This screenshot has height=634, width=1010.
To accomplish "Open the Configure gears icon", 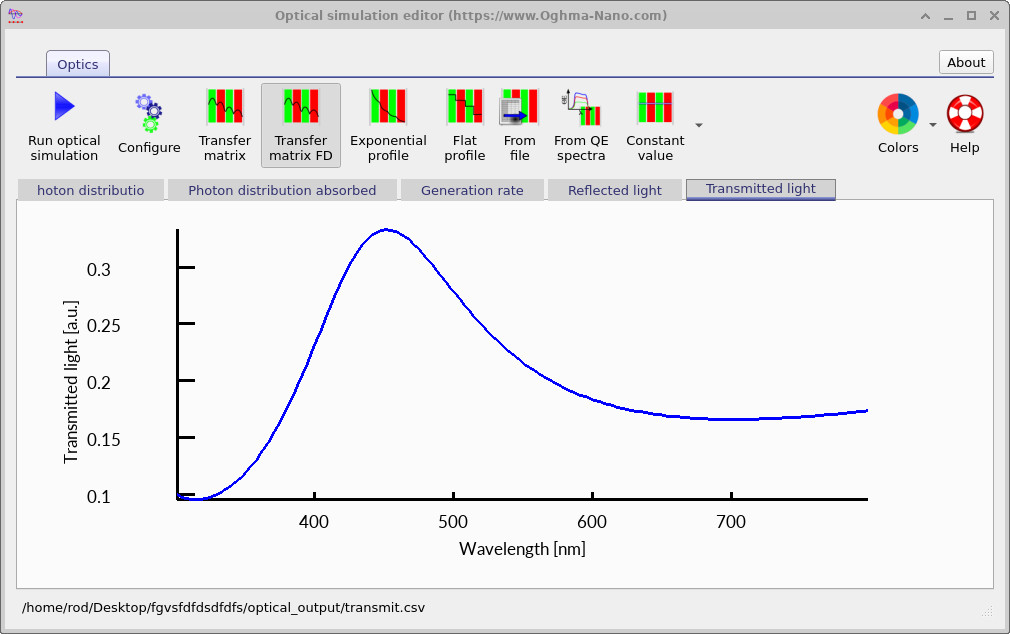I will click(149, 126).
